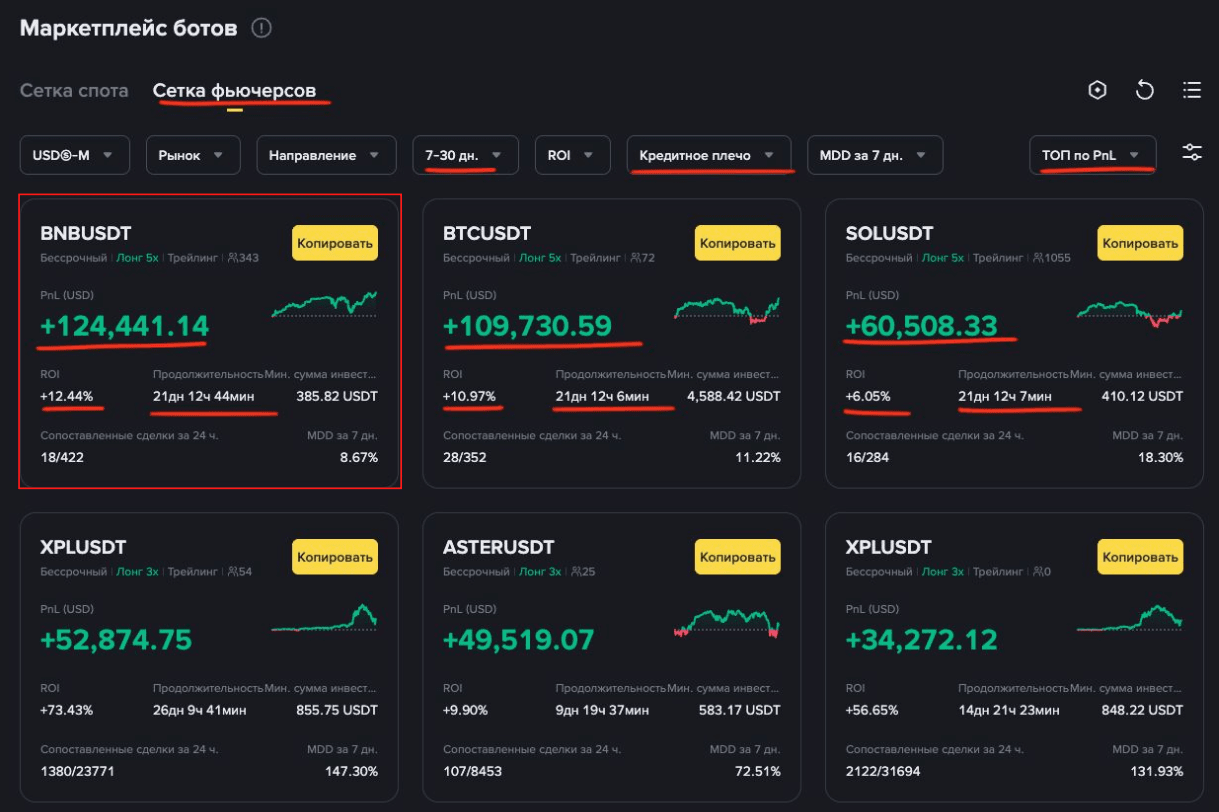
Task: Click the info icon beside Маркетплейс ботов
Action: pyautogui.click(x=261, y=28)
